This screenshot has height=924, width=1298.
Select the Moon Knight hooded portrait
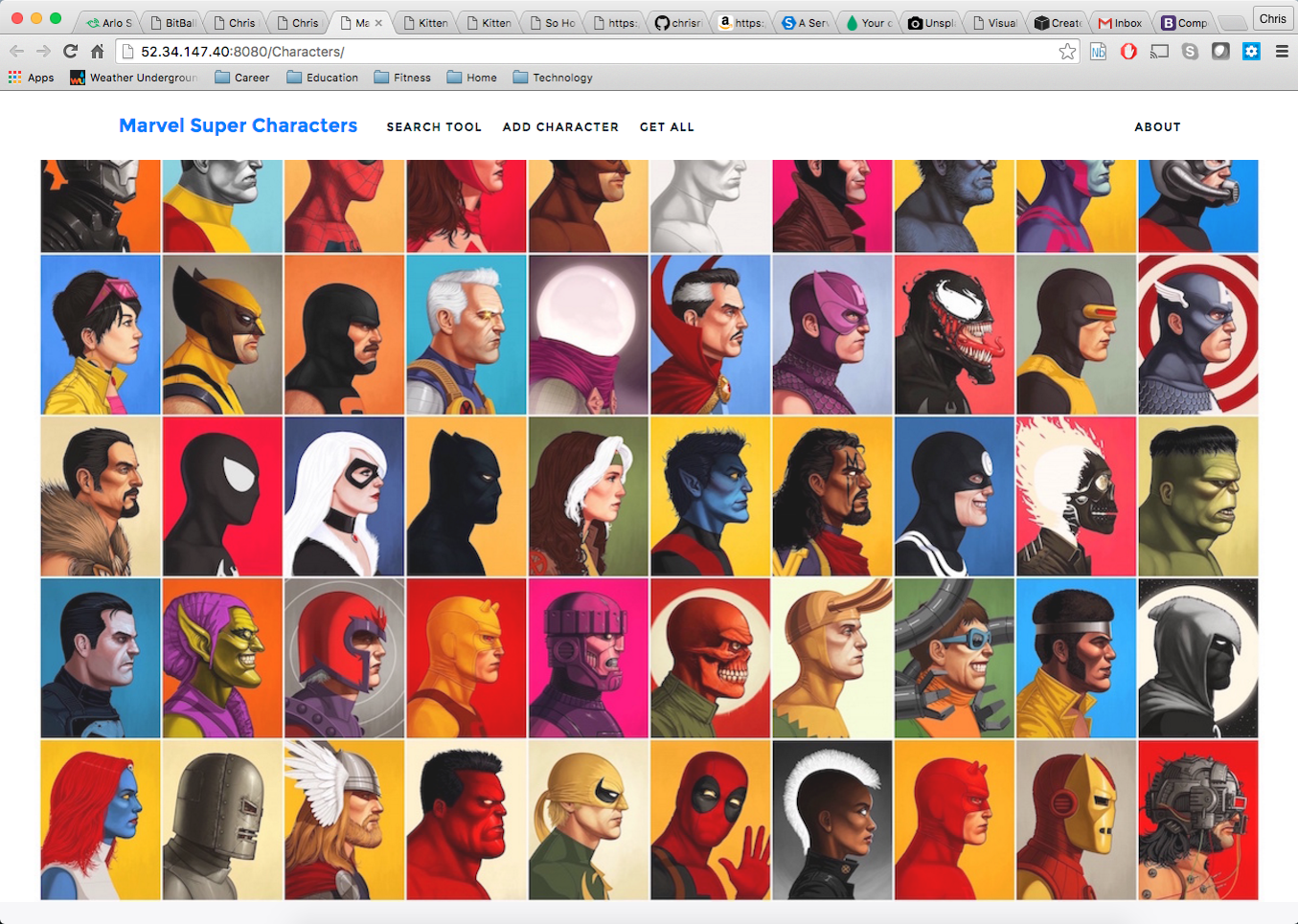click(x=1198, y=658)
